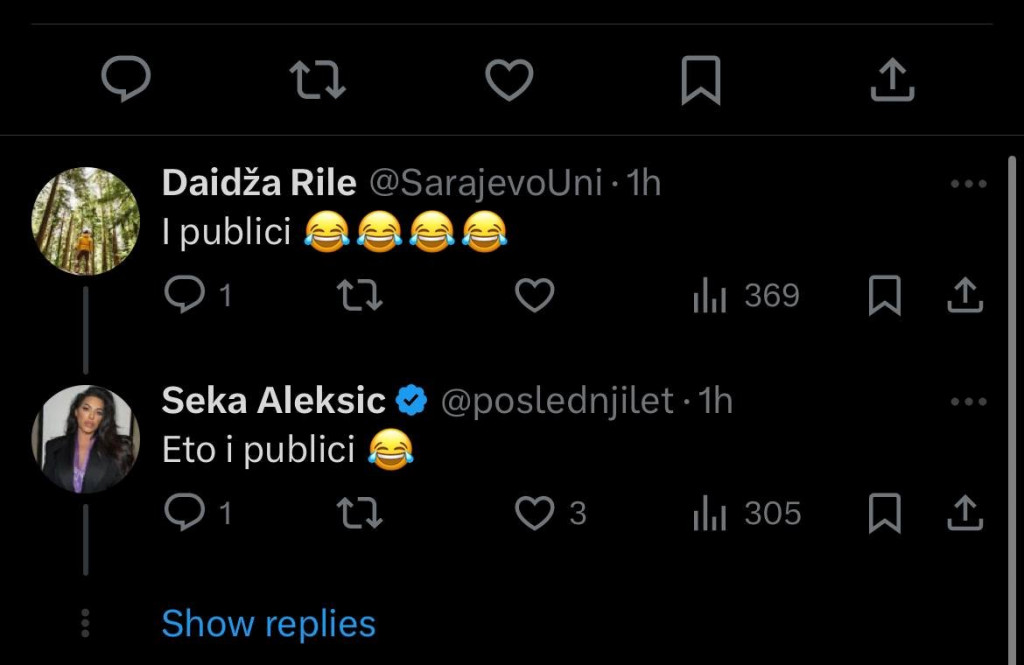Open Daidža Rile's profile picture
Viewport: 1024px width, 665px height.
click(86, 220)
